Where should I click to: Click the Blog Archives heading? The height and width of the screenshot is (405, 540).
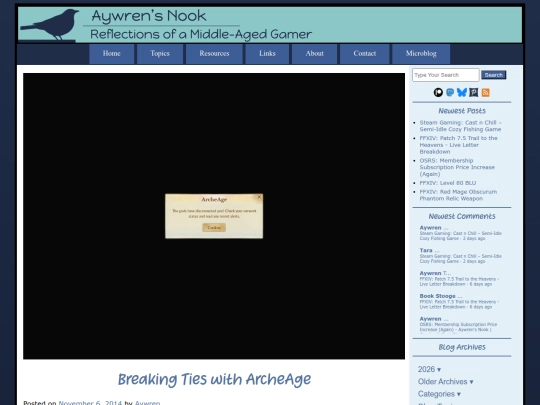462,347
